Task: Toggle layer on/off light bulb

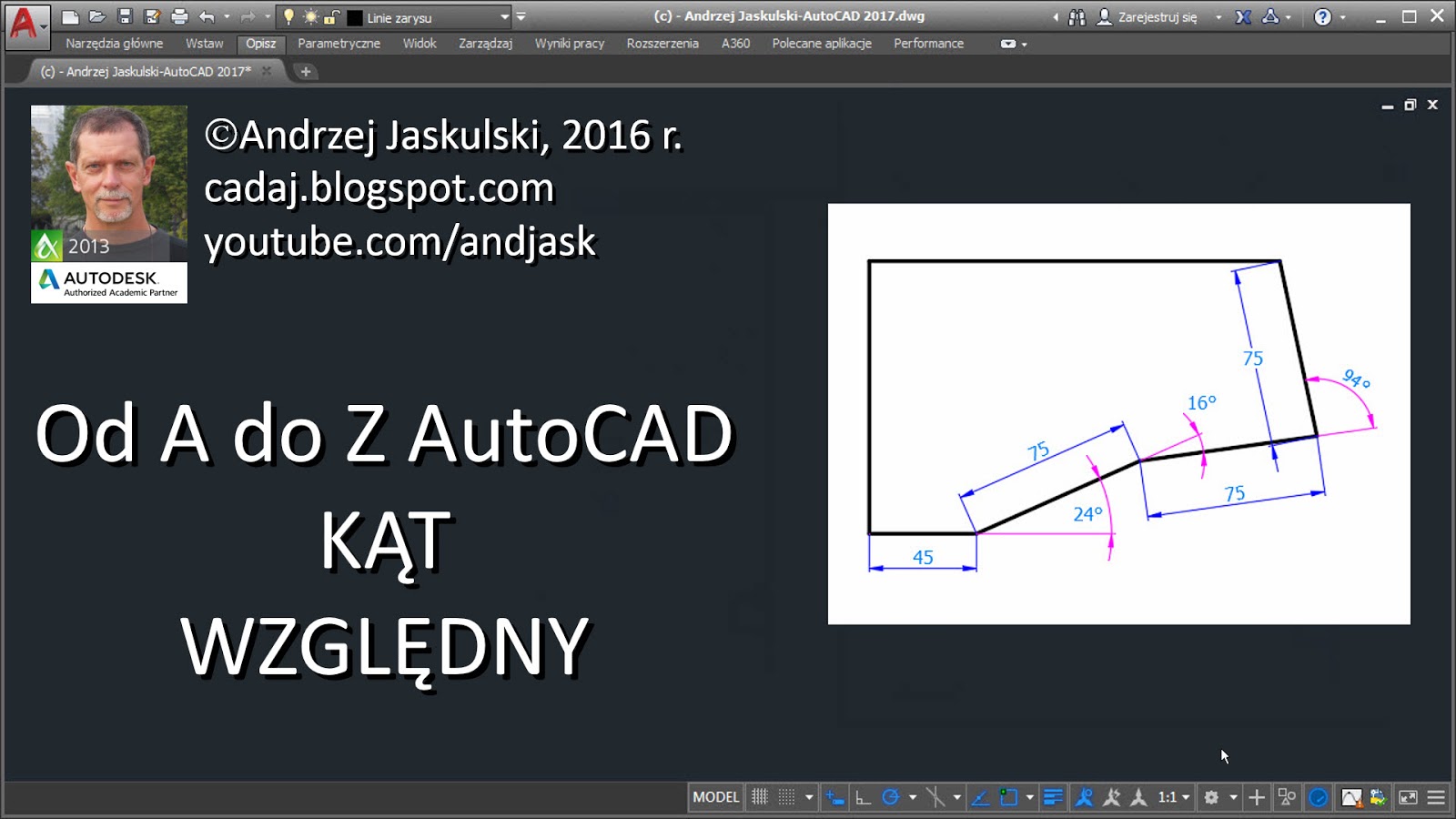Action: [289, 16]
